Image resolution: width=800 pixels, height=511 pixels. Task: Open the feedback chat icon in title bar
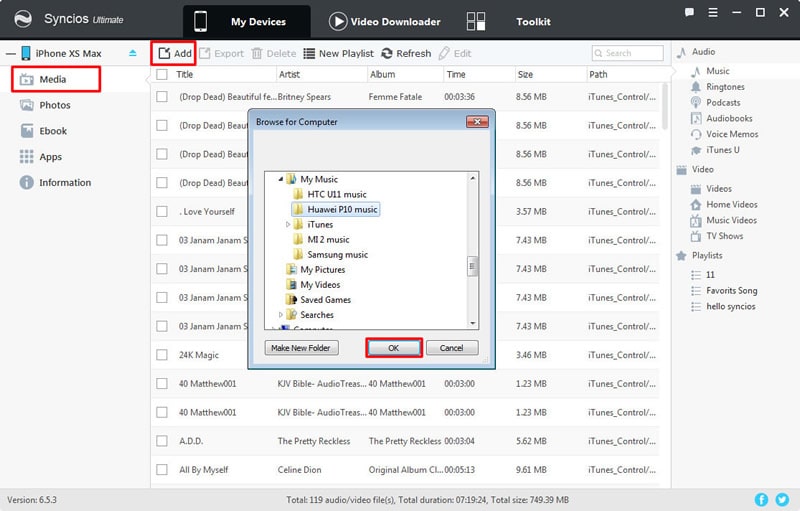click(x=689, y=12)
